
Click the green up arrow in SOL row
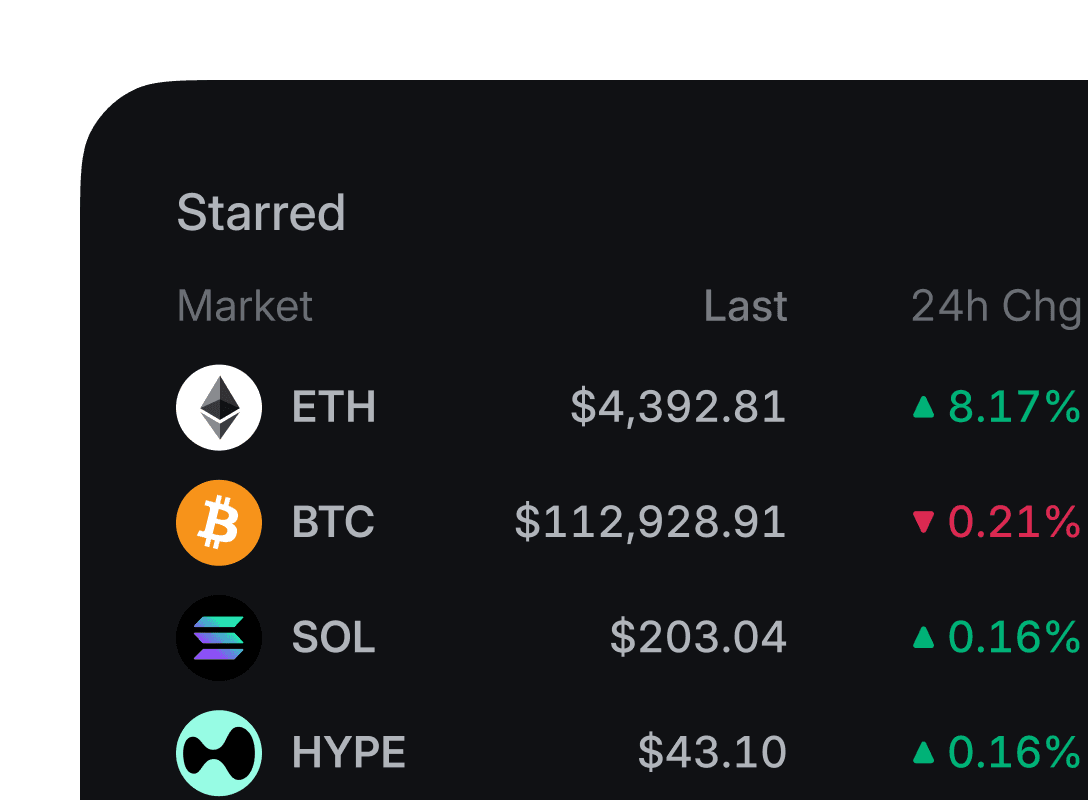(x=924, y=637)
